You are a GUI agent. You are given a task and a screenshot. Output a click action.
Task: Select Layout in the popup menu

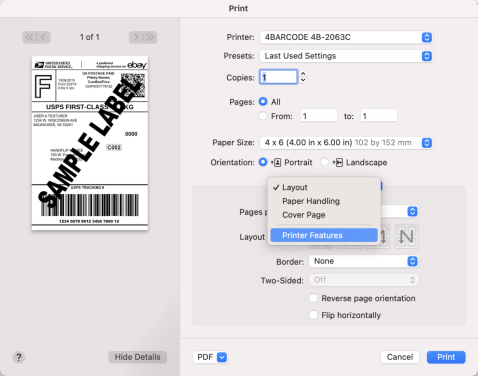coord(324,187)
